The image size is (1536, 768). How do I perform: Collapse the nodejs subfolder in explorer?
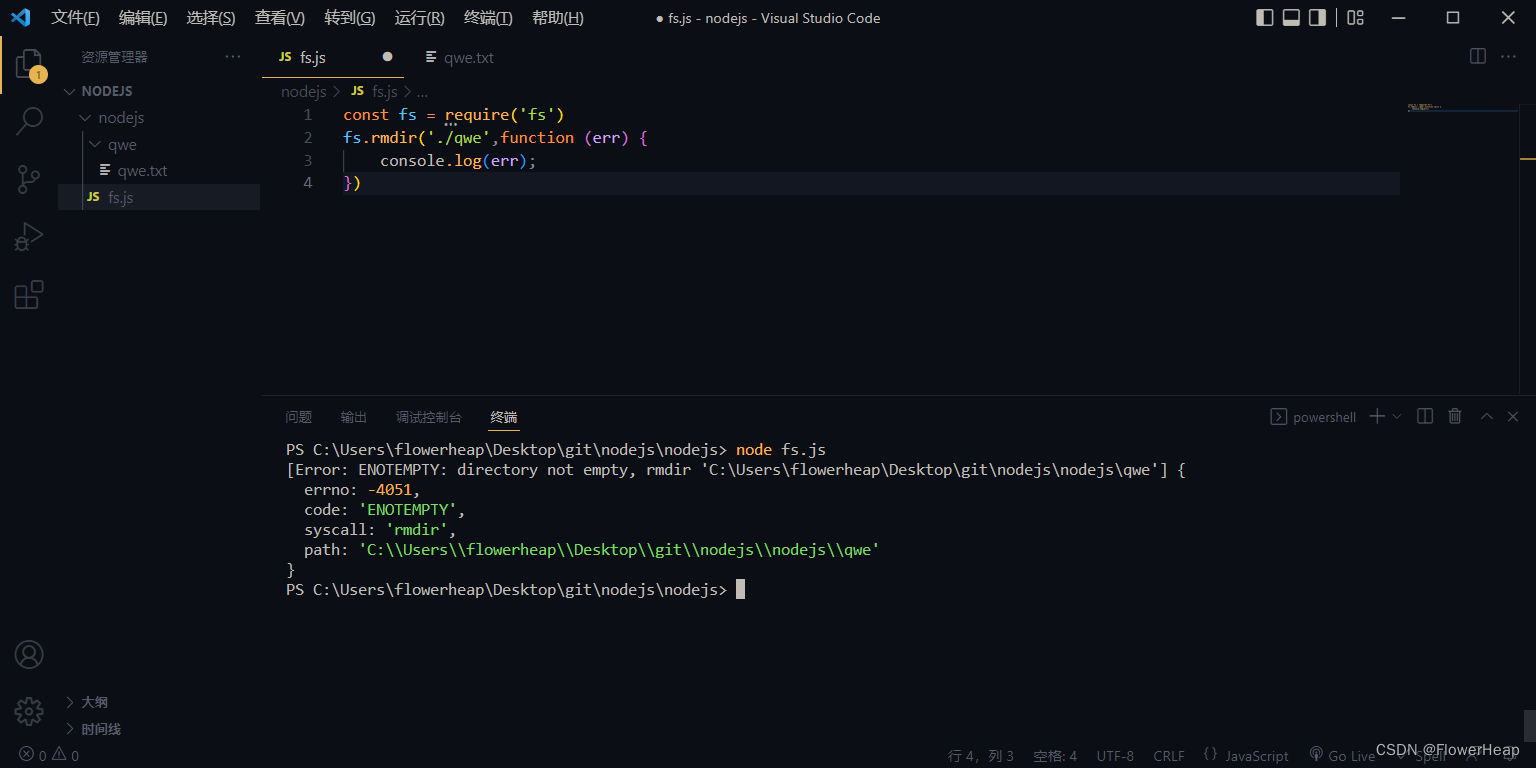[160, 118]
